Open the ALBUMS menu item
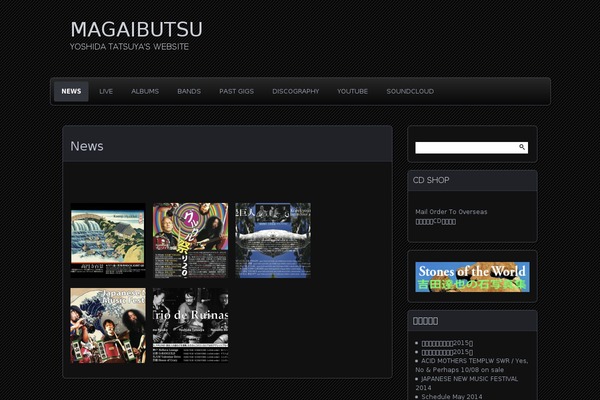Image resolution: width=600 pixels, height=400 pixels. pos(145,91)
